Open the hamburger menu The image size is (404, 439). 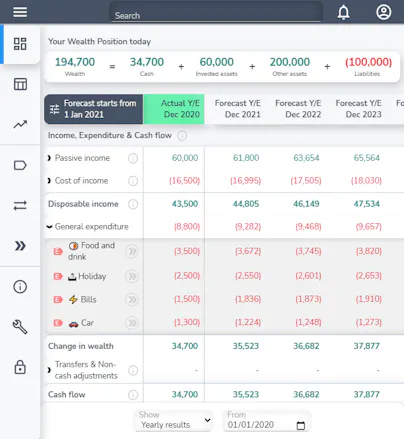(20, 12)
